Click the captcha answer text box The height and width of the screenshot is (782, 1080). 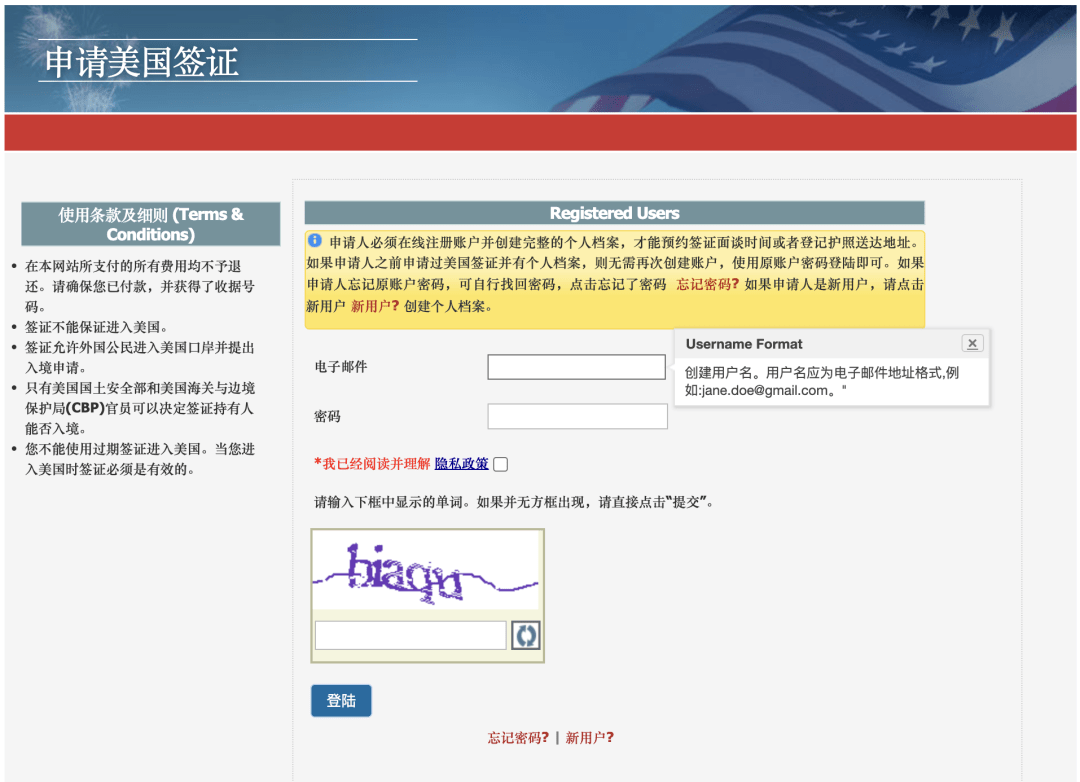410,634
